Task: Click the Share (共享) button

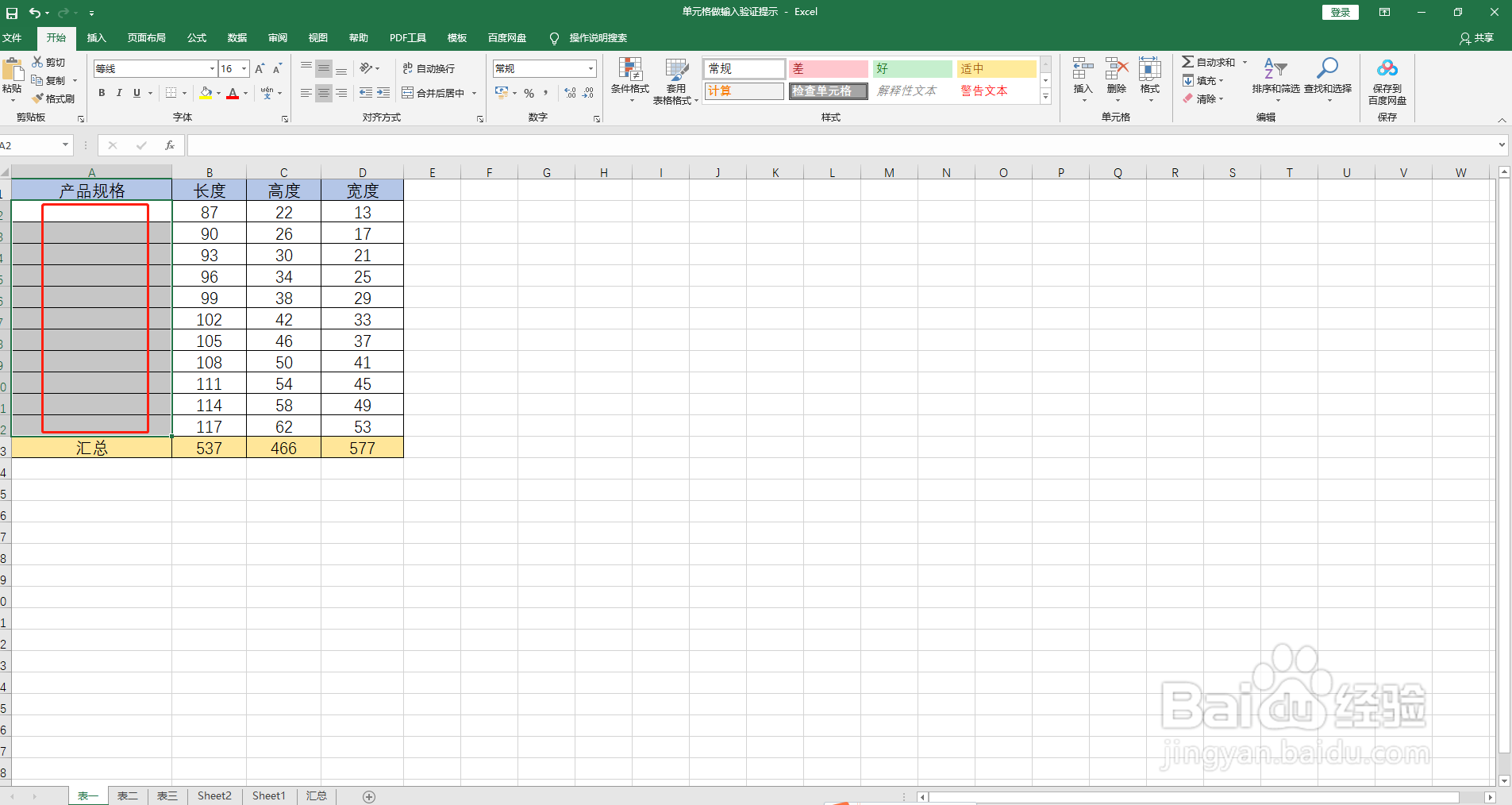Action: click(x=1476, y=38)
